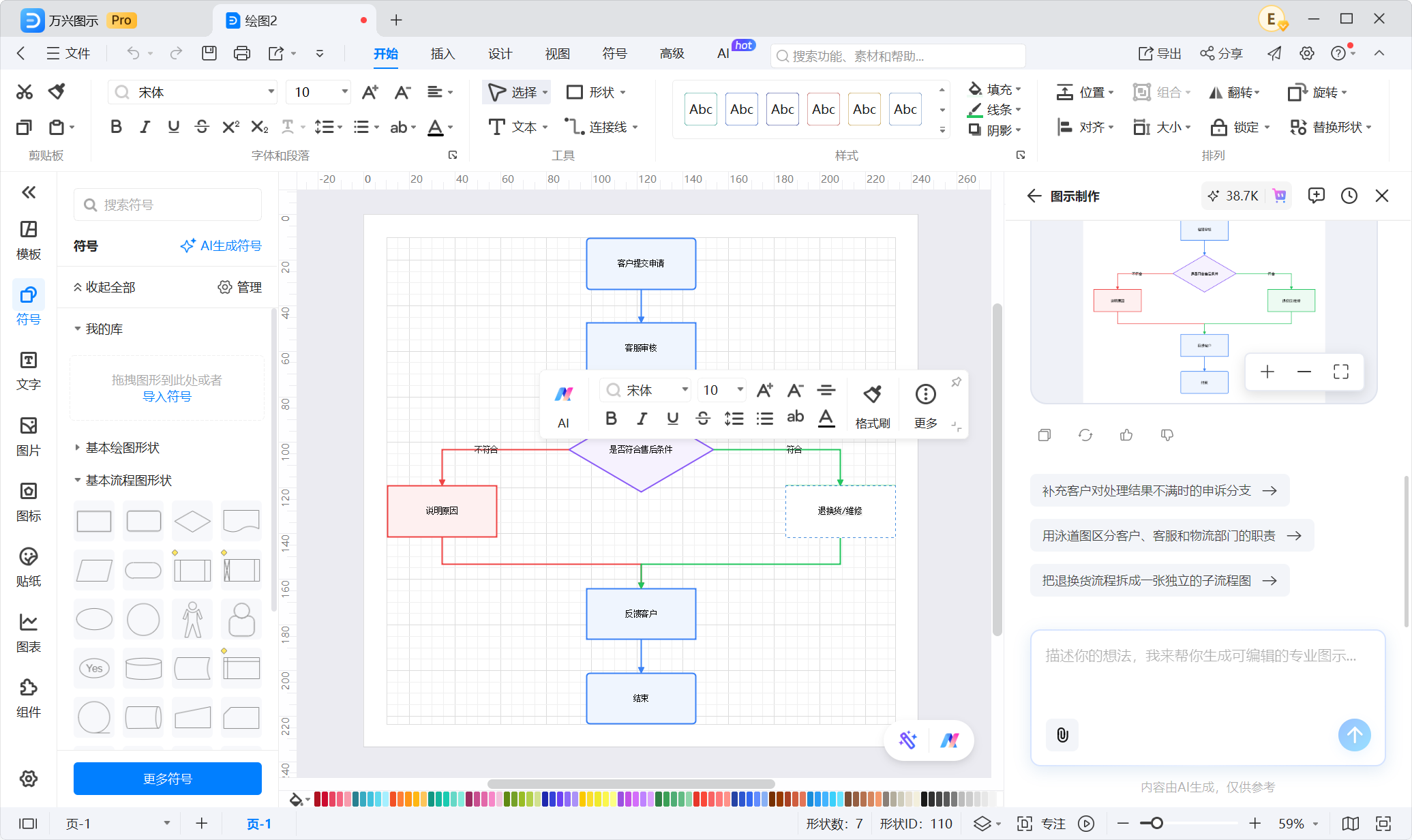Viewport: 1412px width, 840px height.
Task: Click the 导入符号 link
Action: tap(167, 396)
